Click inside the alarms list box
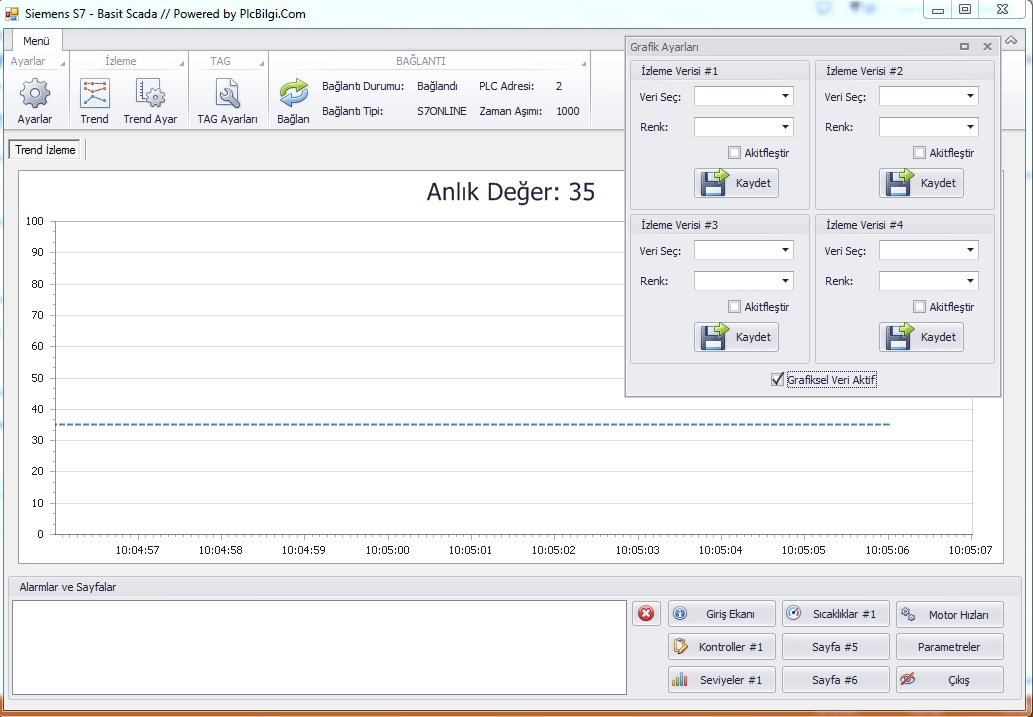This screenshot has height=717, width=1033. [319, 647]
